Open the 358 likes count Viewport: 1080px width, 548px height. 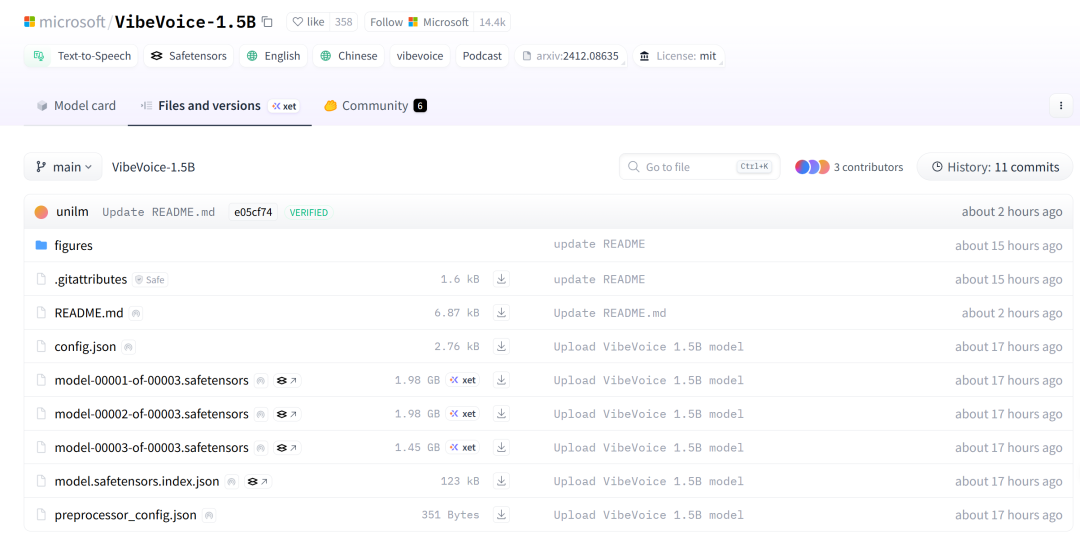(343, 22)
